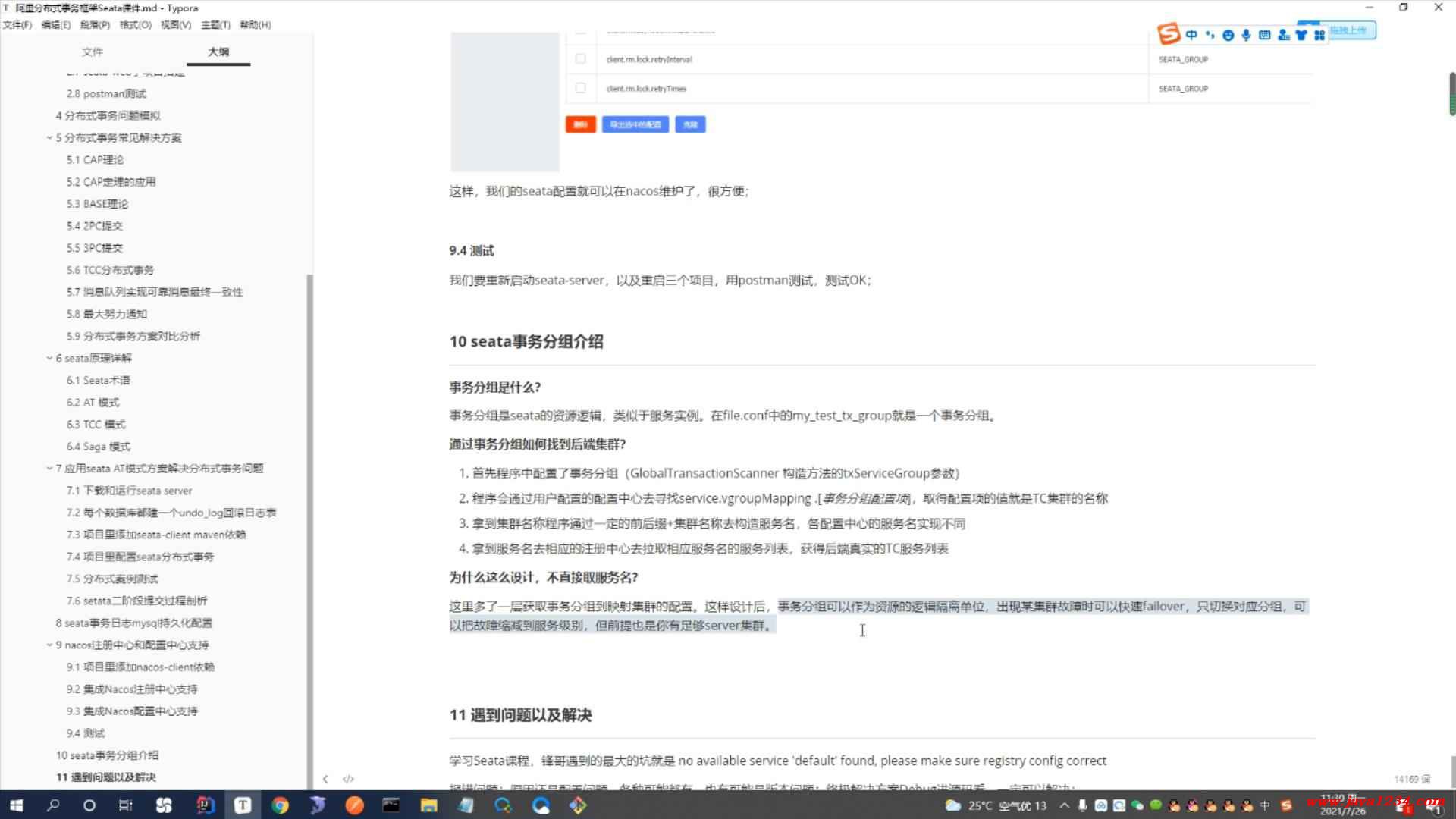Click the 14169 词 word count
Image resolution: width=1456 pixels, height=819 pixels.
tap(1412, 779)
